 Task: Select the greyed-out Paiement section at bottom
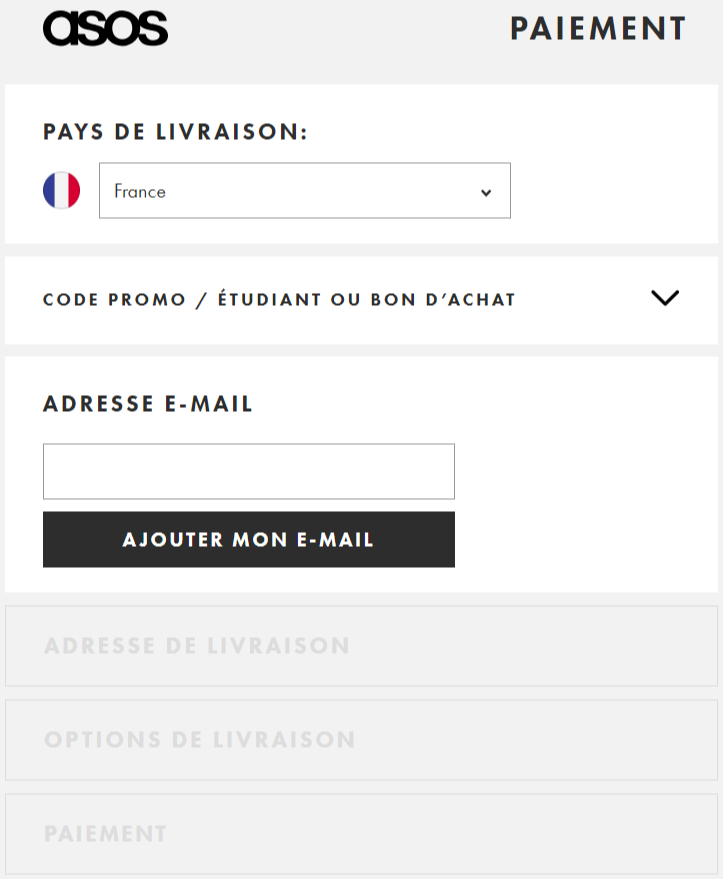(x=361, y=834)
